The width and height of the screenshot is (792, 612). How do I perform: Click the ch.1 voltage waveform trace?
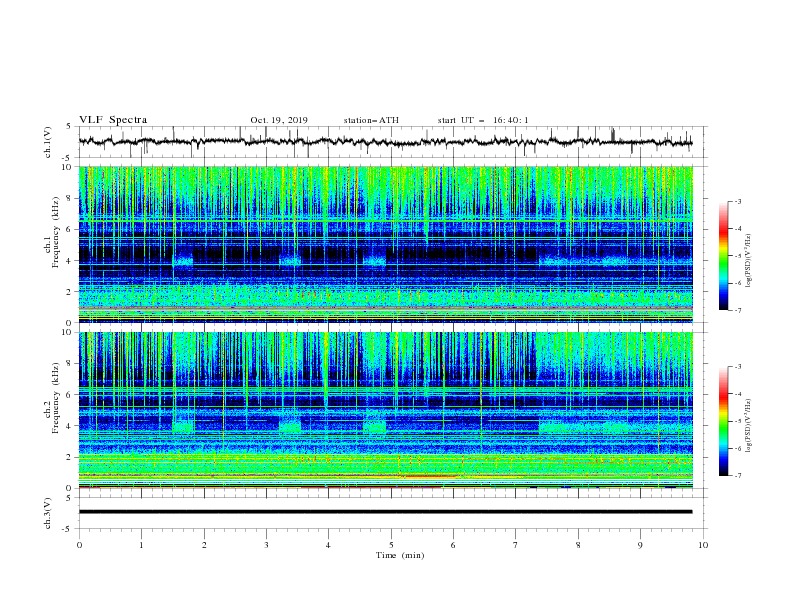click(386, 142)
